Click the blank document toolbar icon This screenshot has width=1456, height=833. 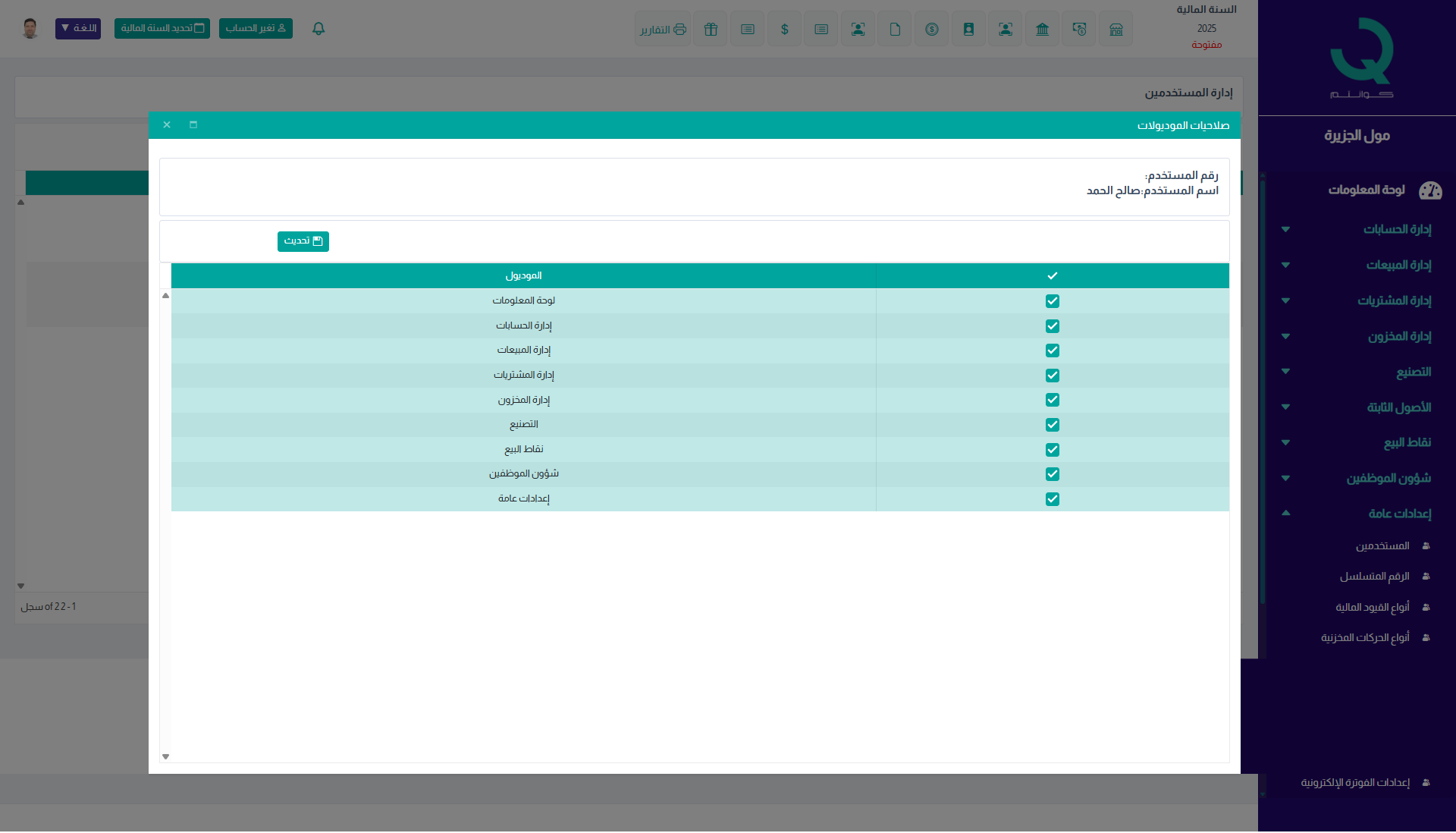click(895, 30)
